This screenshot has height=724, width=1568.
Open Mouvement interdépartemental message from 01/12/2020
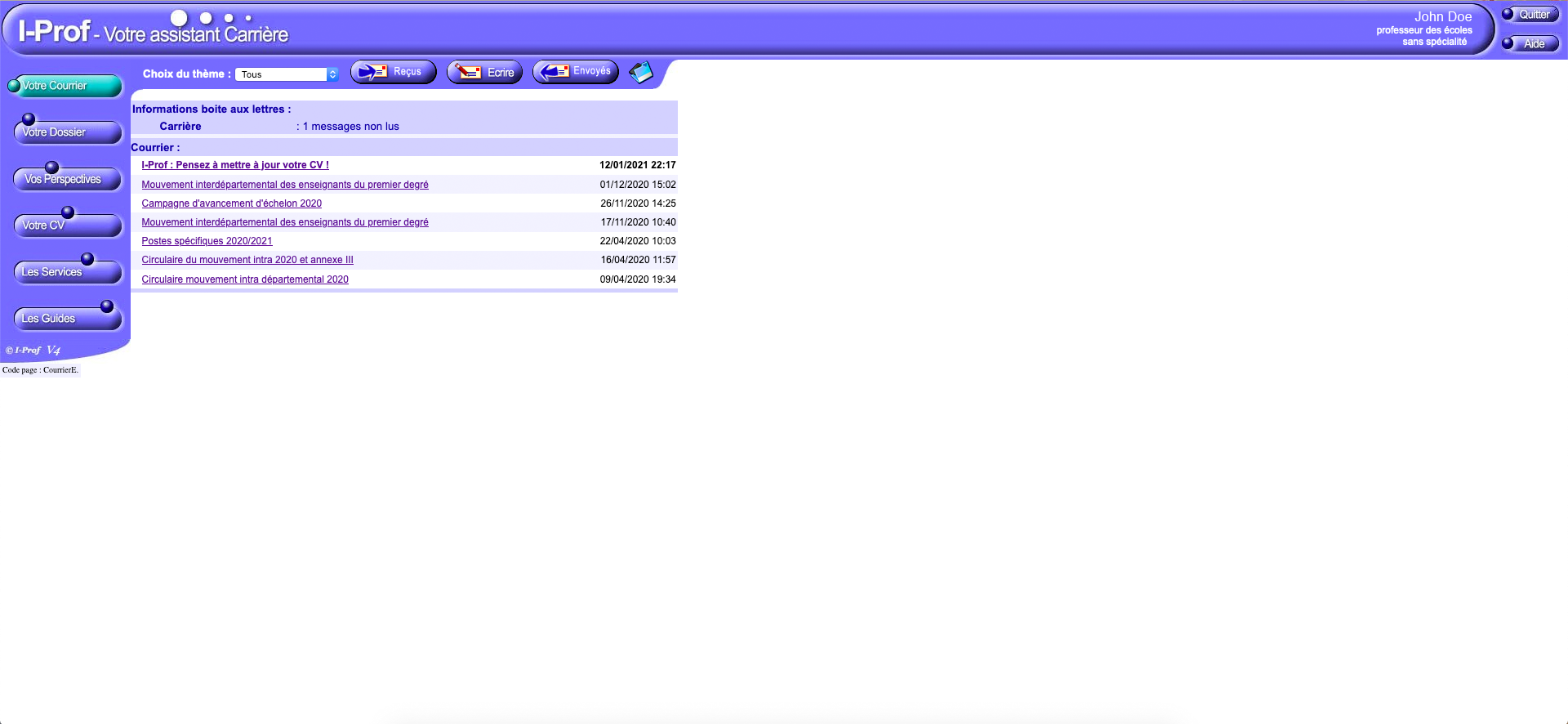[x=285, y=185]
